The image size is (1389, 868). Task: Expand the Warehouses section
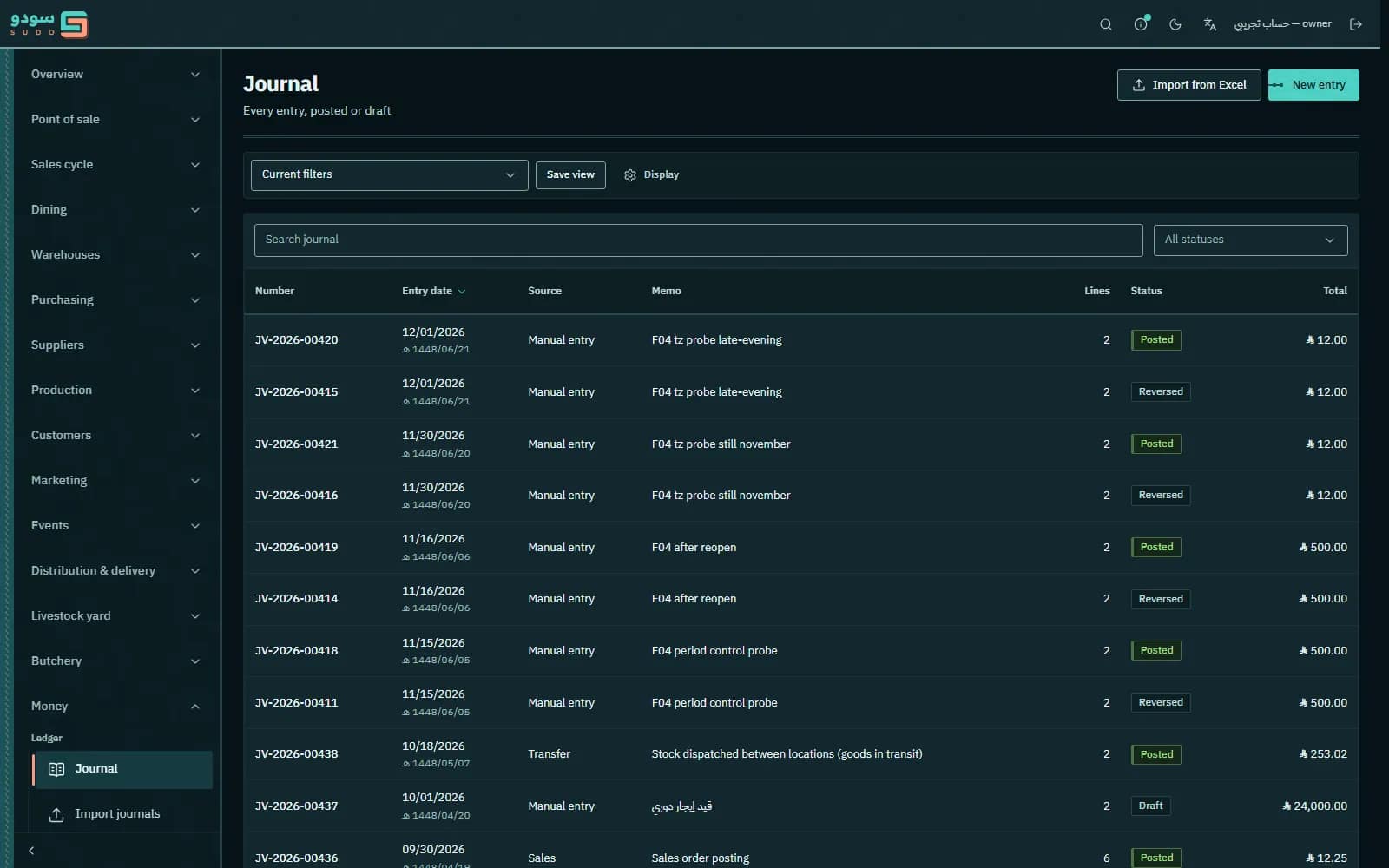click(115, 255)
